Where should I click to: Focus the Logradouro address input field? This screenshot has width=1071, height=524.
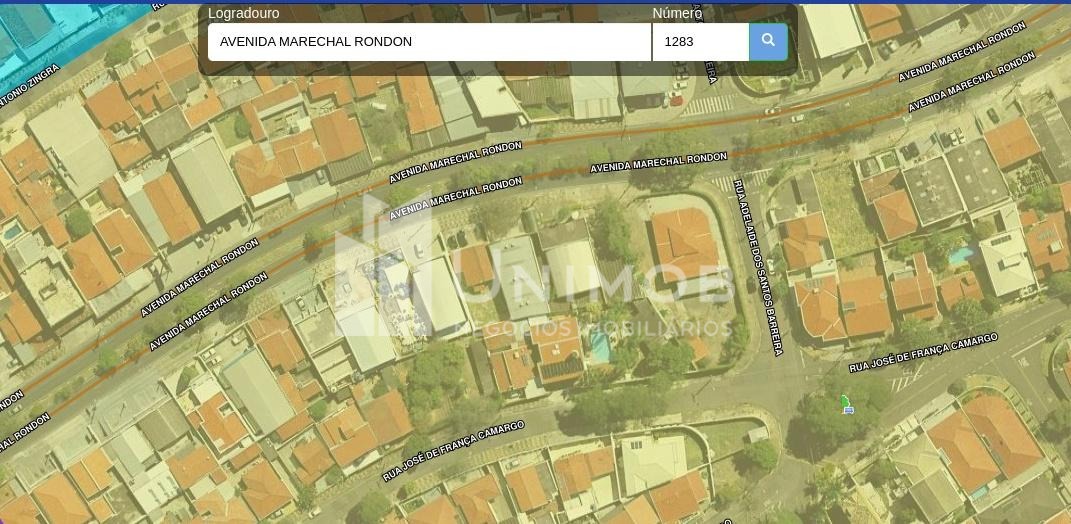click(x=429, y=42)
